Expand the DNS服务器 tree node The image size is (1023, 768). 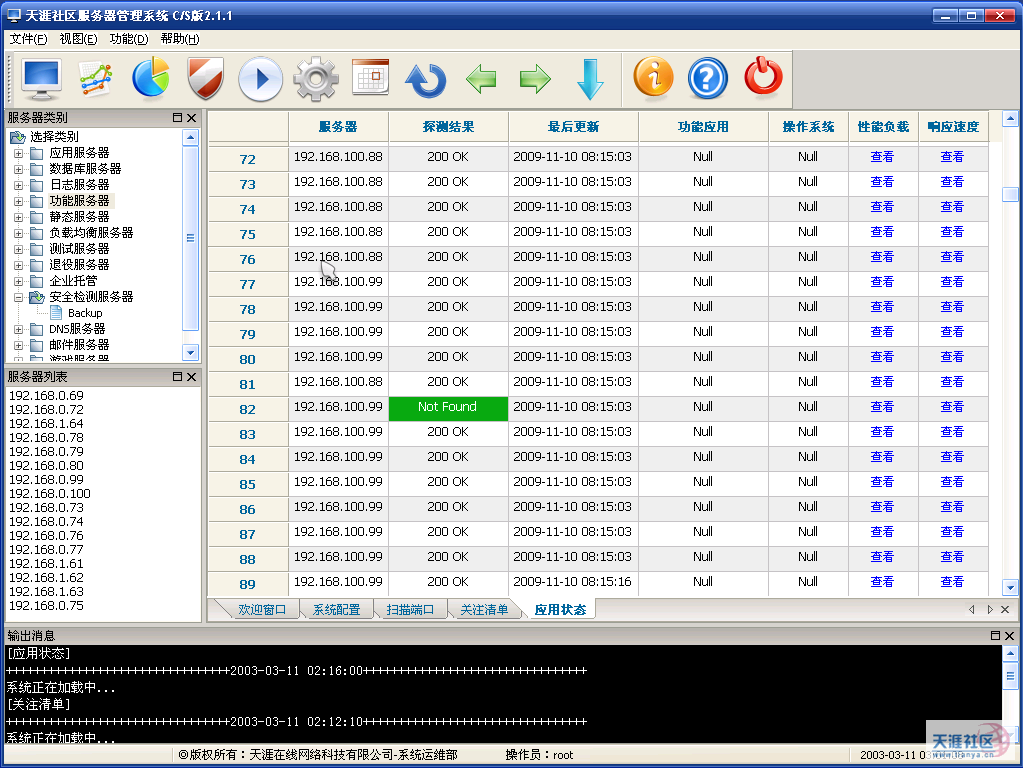point(18,329)
